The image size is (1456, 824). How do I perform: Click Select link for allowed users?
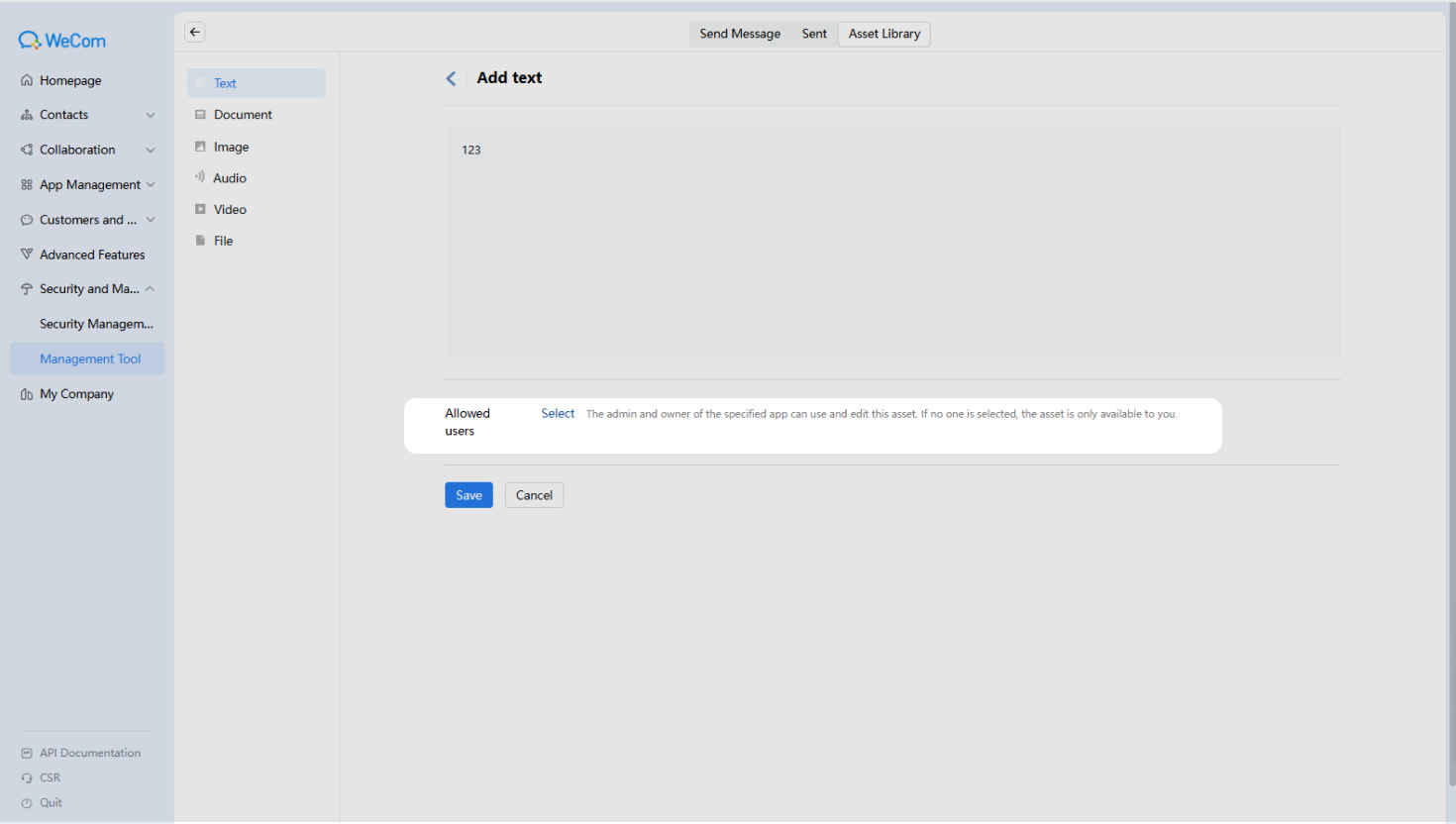(x=558, y=414)
